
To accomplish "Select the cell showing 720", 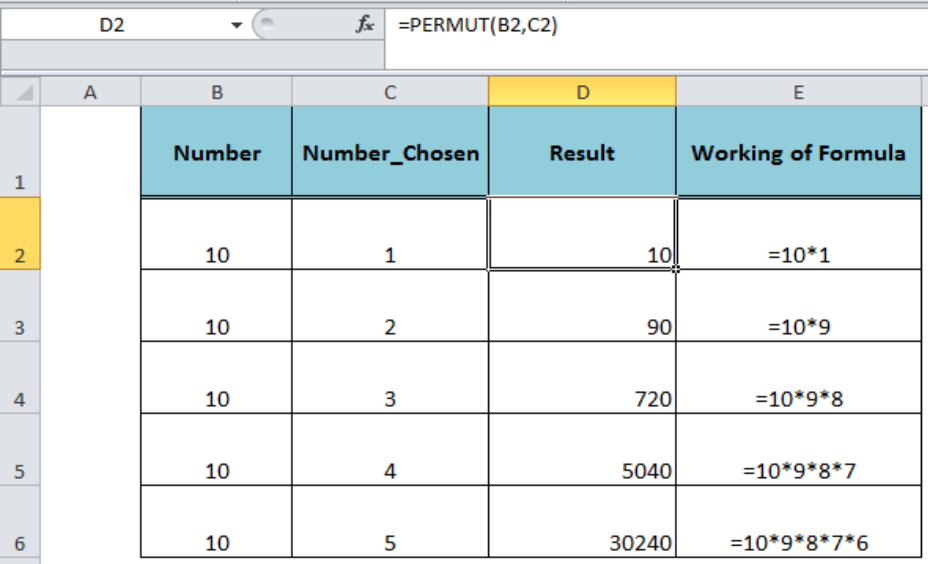I will point(582,378).
